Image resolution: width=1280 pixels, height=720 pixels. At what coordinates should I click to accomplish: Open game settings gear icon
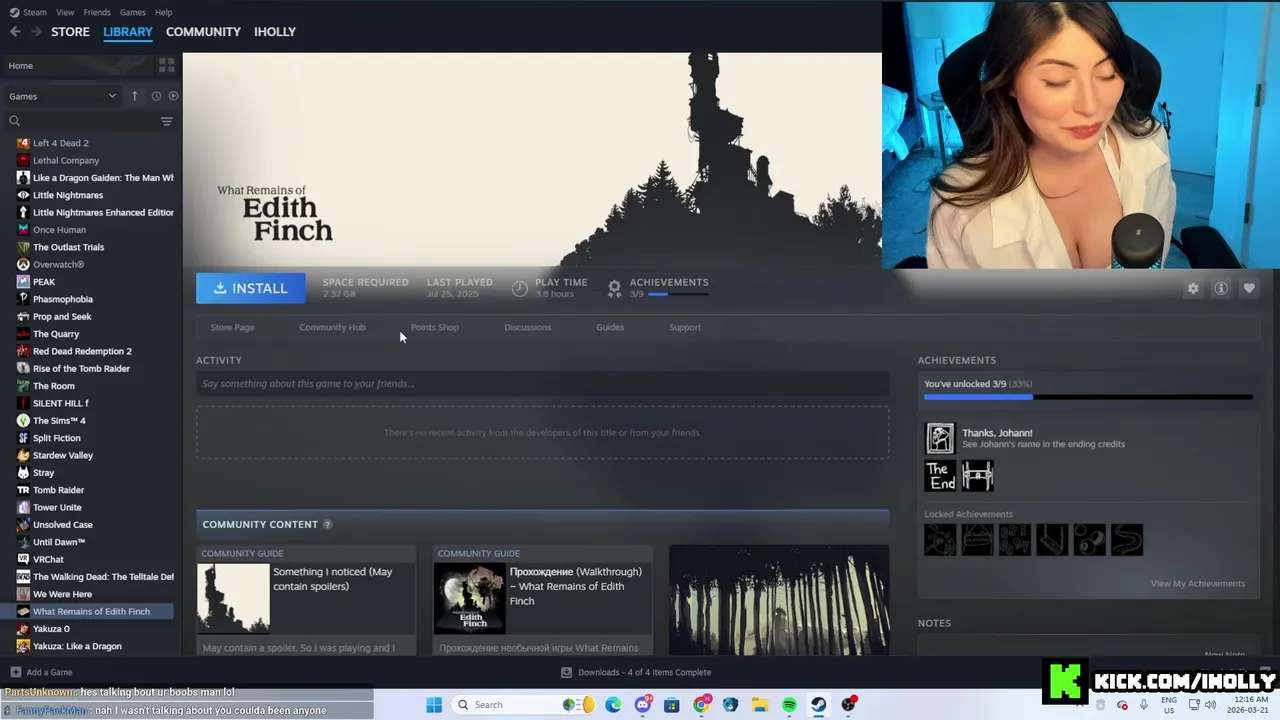pos(1193,288)
